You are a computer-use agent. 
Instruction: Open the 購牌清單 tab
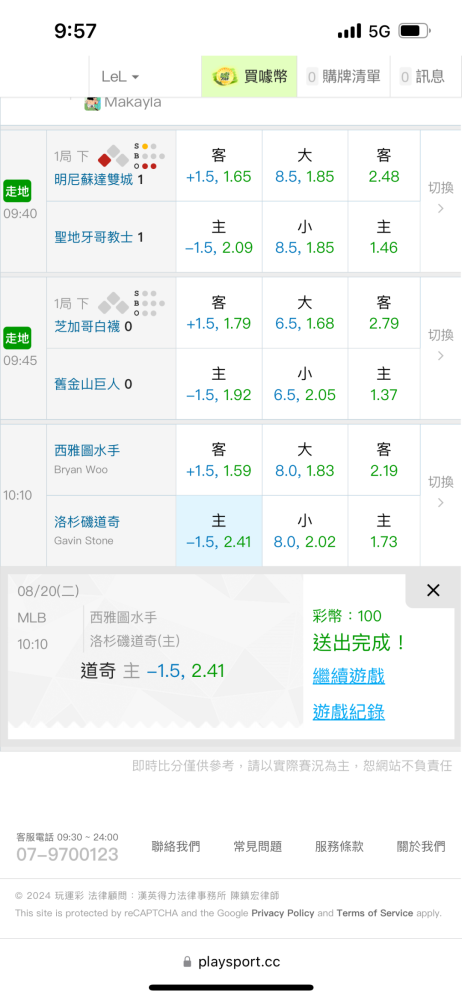pyautogui.click(x=343, y=77)
